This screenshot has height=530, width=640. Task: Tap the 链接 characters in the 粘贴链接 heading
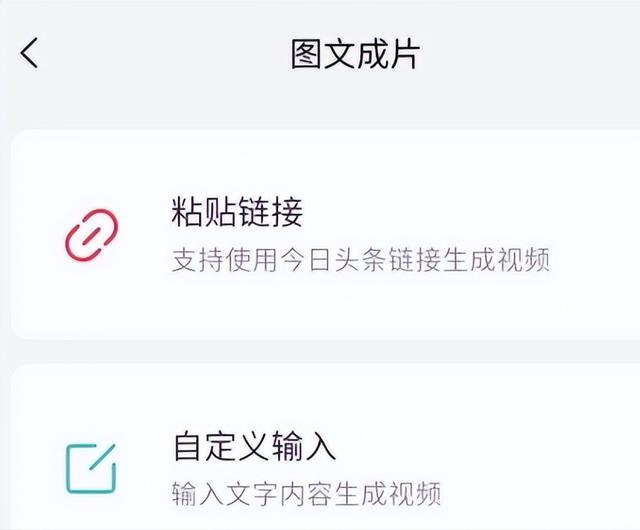270,212
